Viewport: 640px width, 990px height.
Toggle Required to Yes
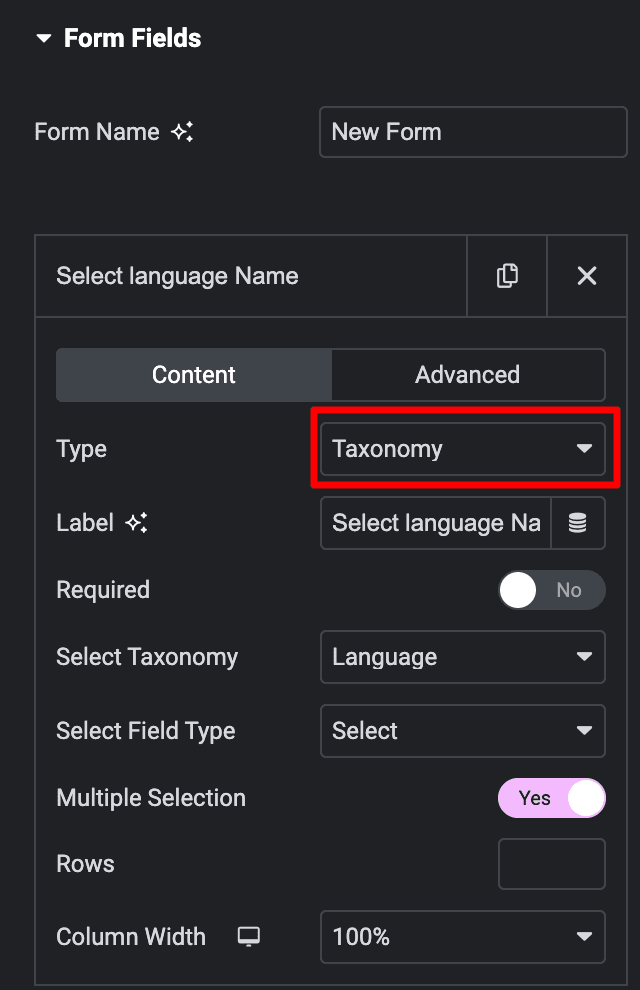tap(552, 590)
